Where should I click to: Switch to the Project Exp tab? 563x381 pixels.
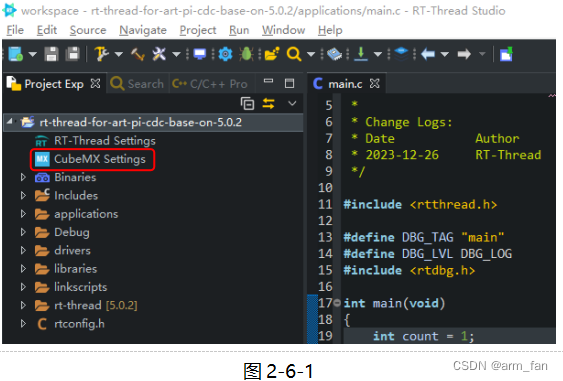click(54, 84)
